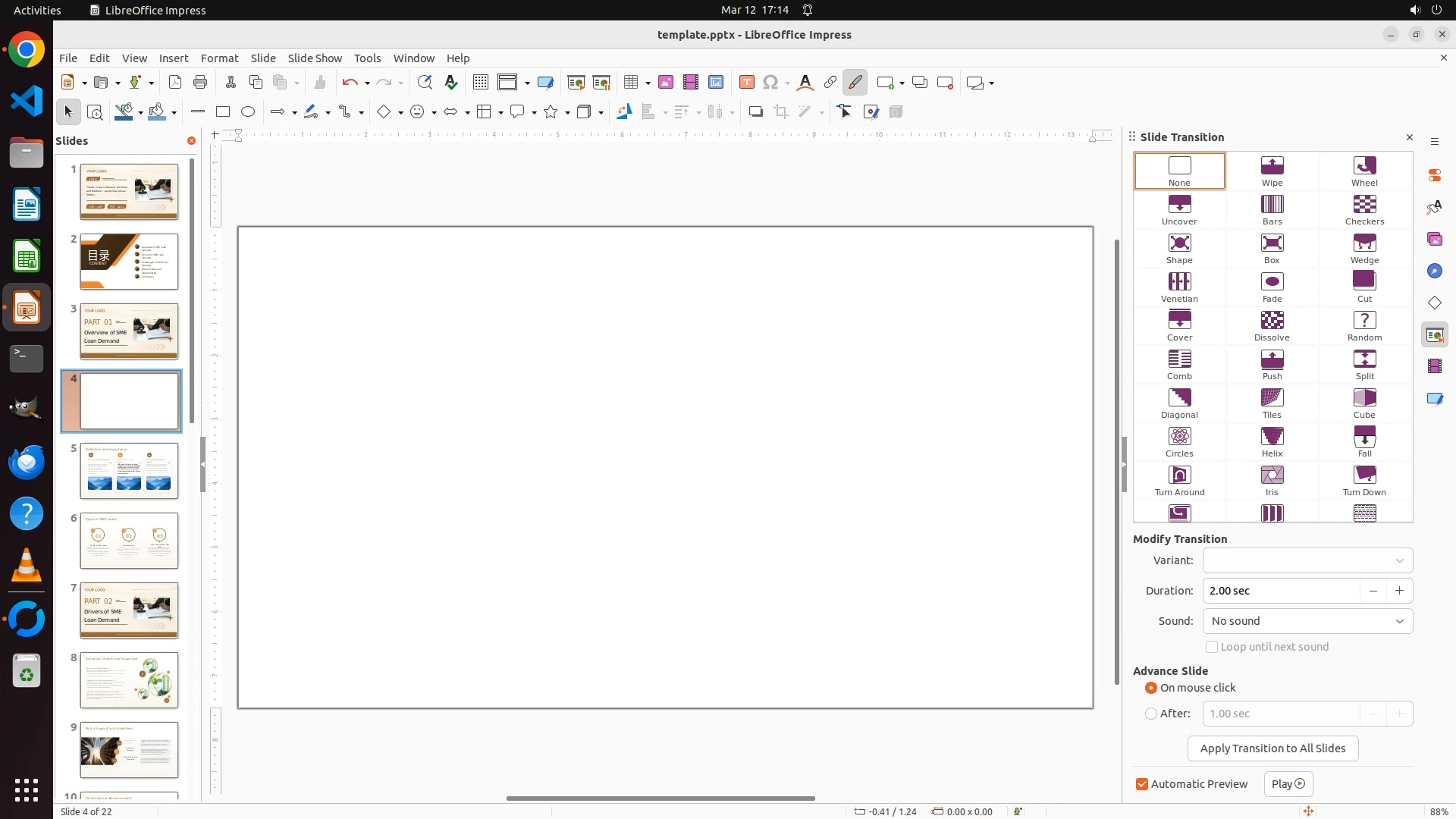1456x819 pixels.
Task: Open the Slide Show menu
Action: pyautogui.click(x=315, y=58)
